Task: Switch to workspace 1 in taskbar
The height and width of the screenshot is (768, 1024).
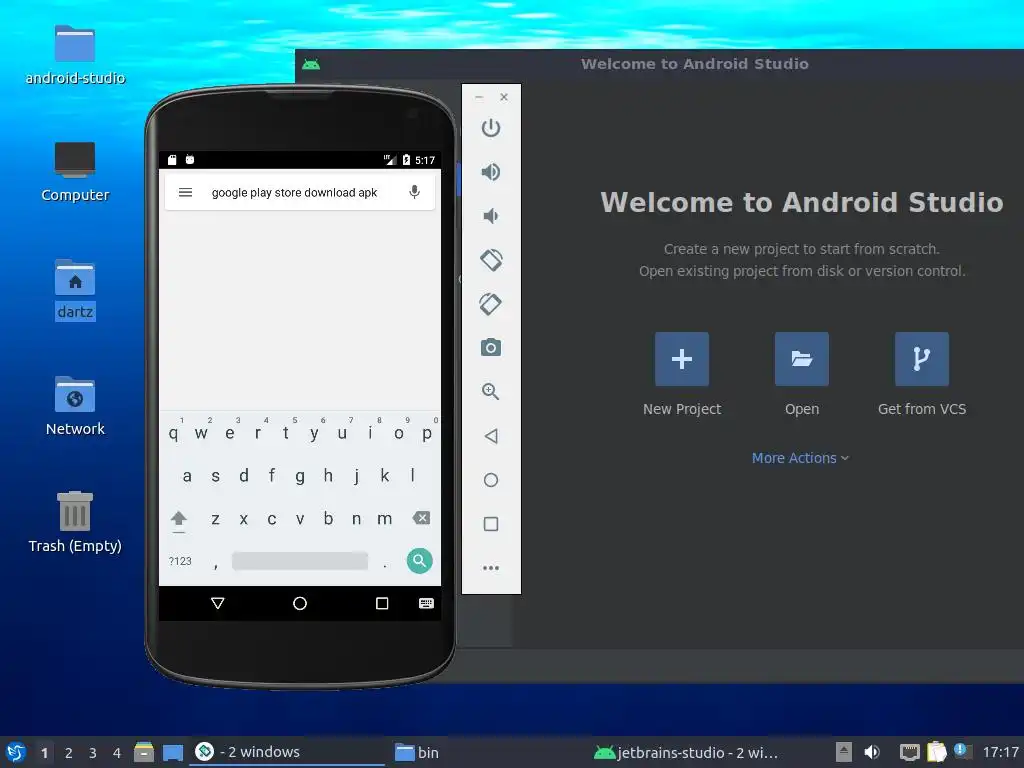Action: (44, 753)
